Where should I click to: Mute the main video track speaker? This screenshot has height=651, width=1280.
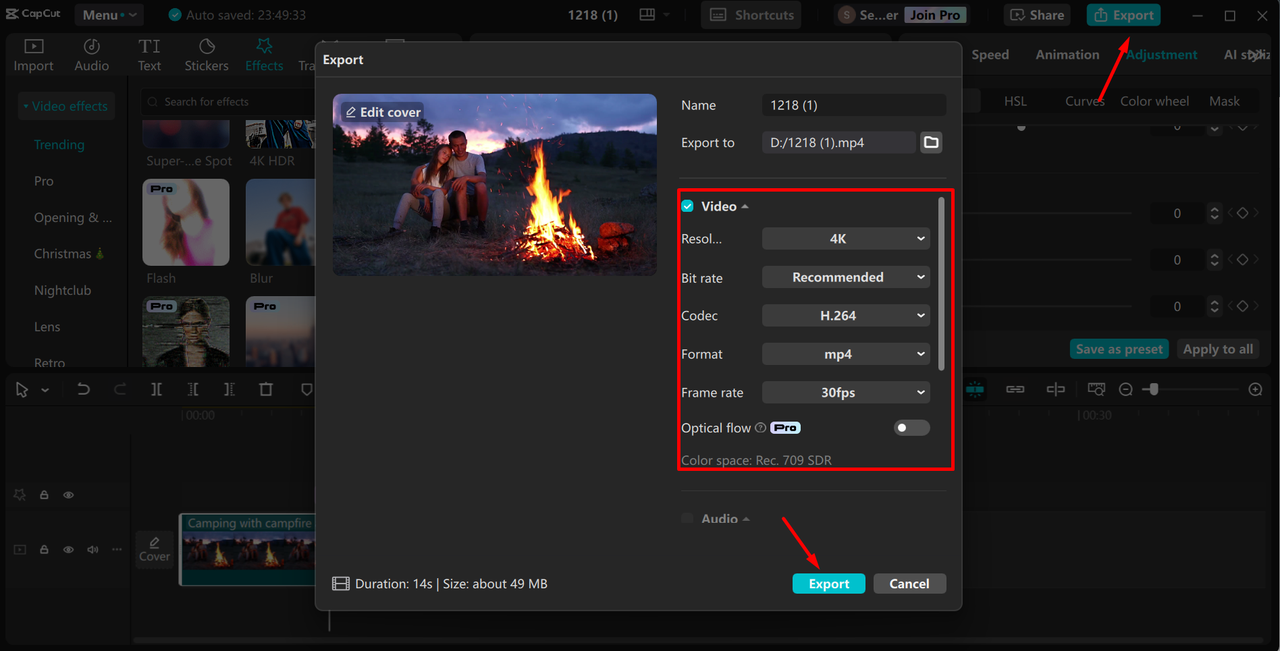(x=93, y=549)
